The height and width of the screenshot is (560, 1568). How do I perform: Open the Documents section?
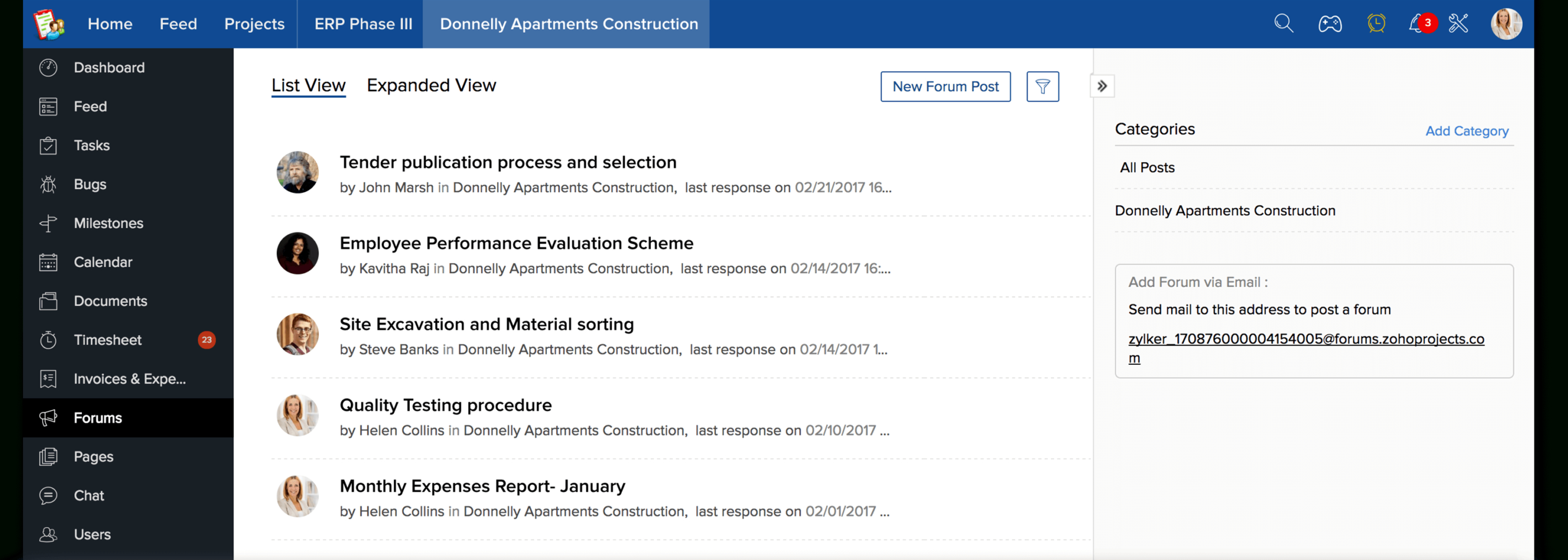110,300
